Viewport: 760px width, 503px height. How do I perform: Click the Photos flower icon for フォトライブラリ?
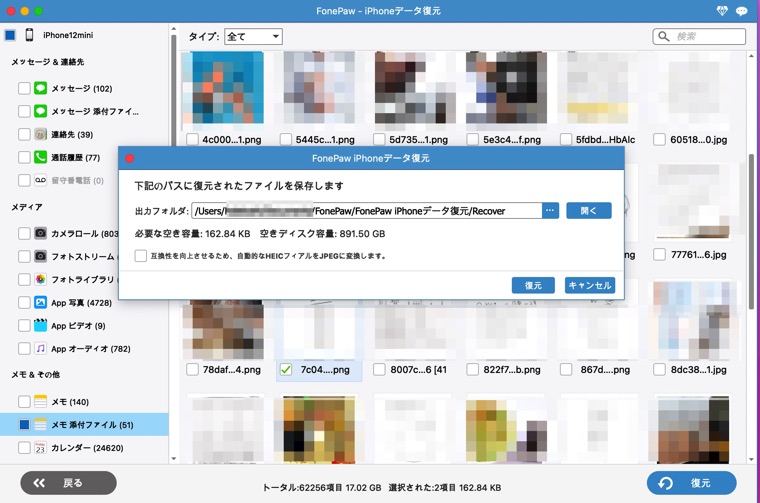pyautogui.click(x=40, y=280)
